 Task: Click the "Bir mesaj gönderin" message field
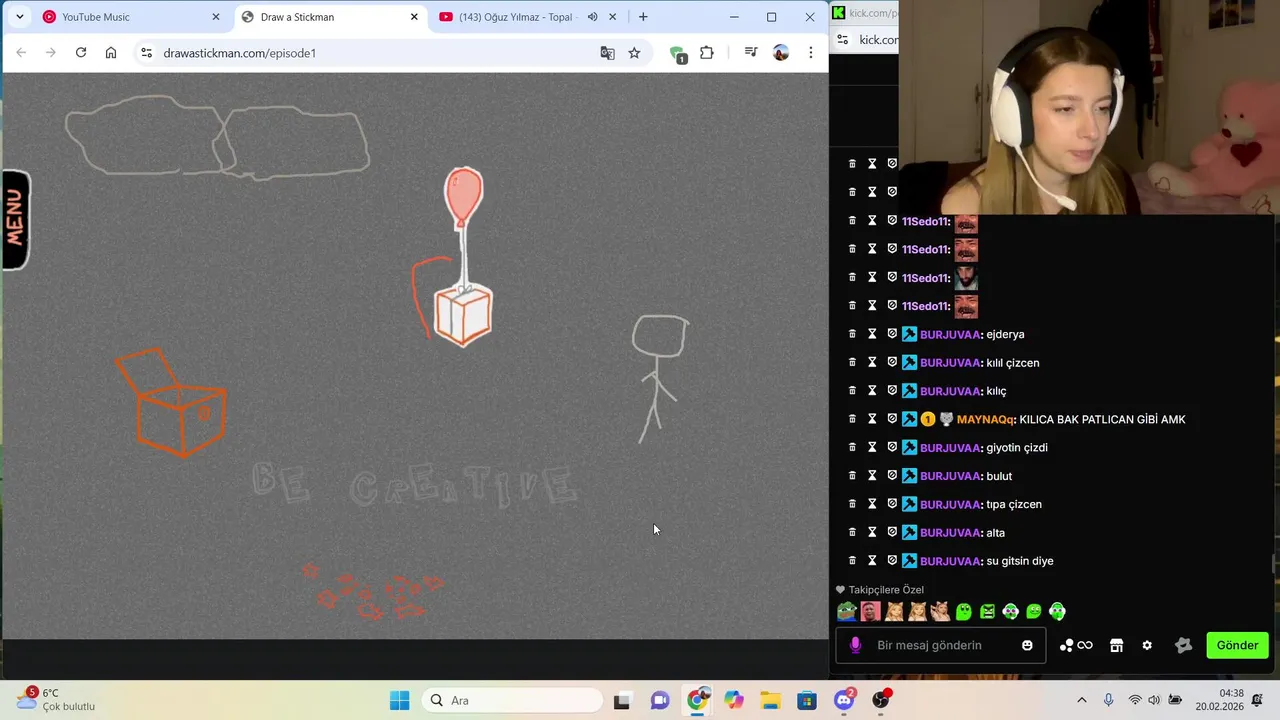[940, 645]
